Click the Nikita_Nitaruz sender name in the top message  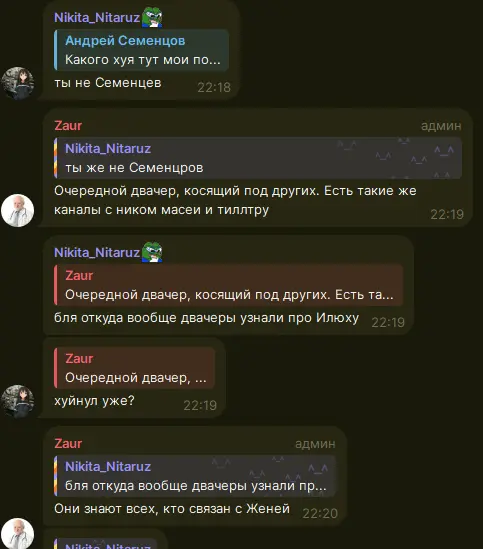[x=97, y=18]
